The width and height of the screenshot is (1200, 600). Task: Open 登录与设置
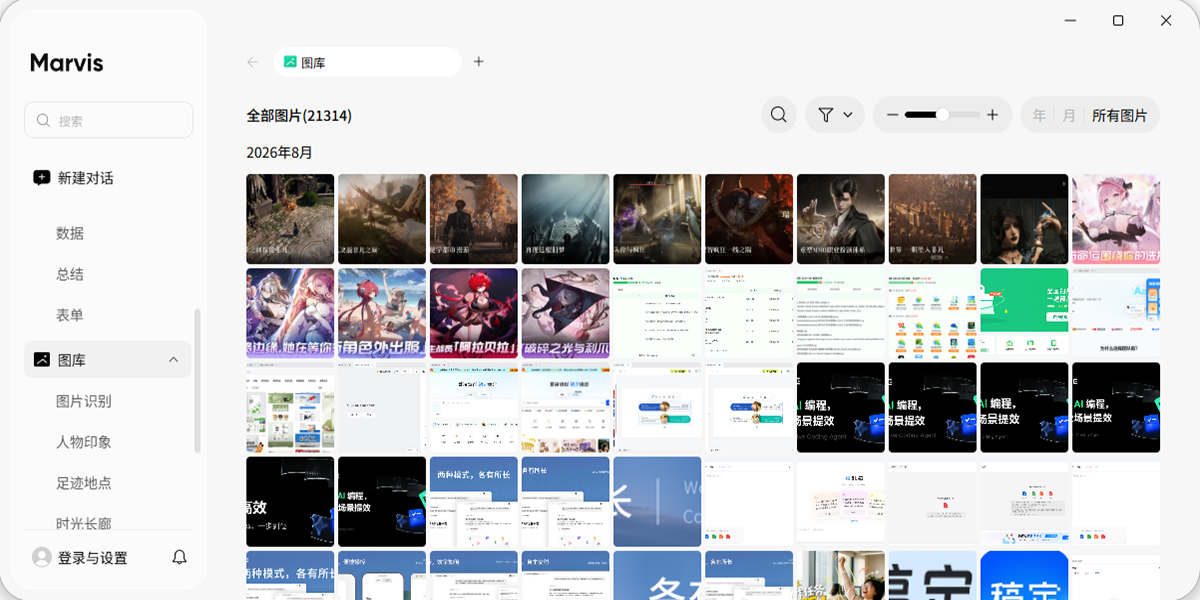coord(92,558)
